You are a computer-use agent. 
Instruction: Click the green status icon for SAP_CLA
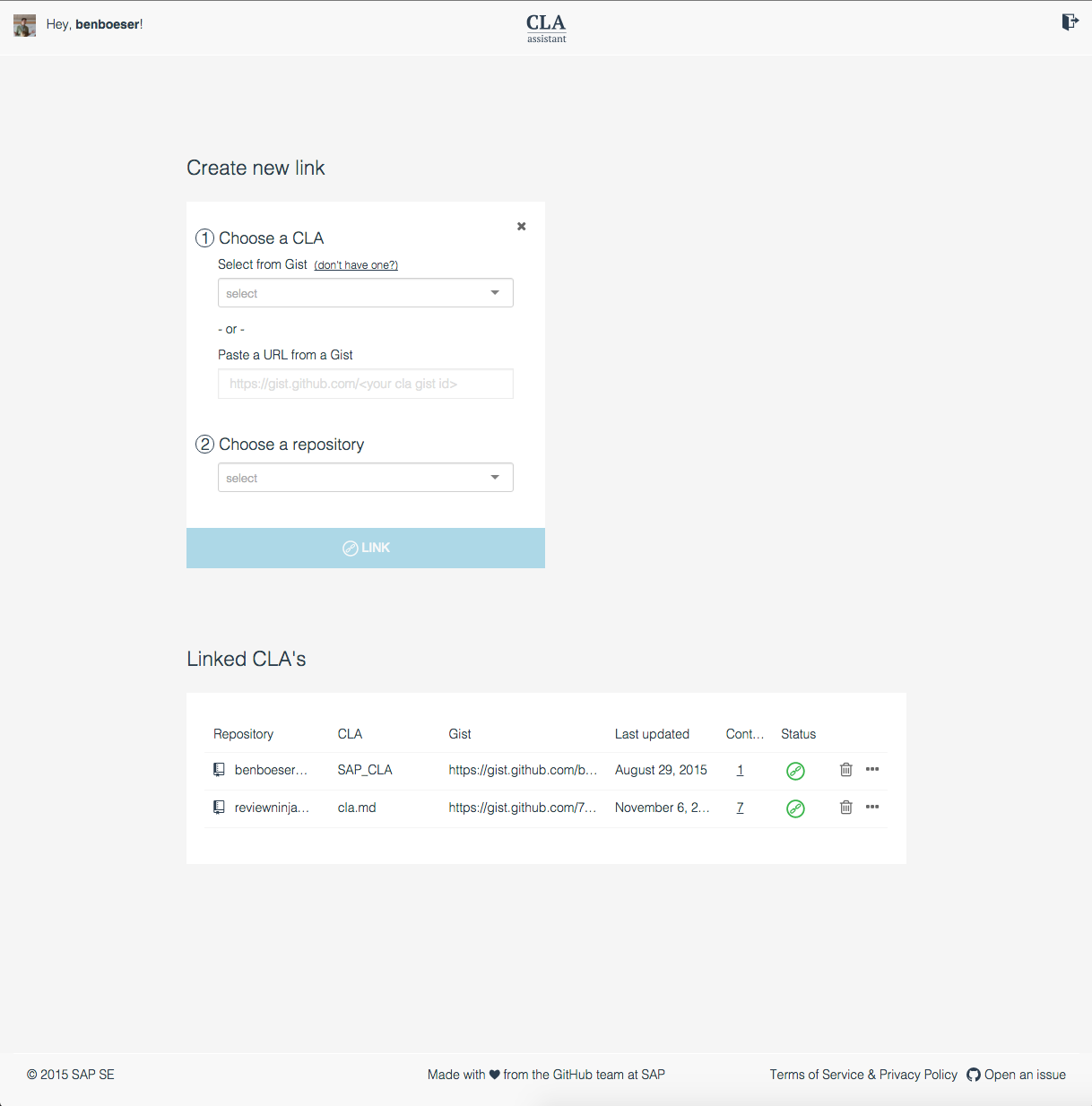click(795, 771)
